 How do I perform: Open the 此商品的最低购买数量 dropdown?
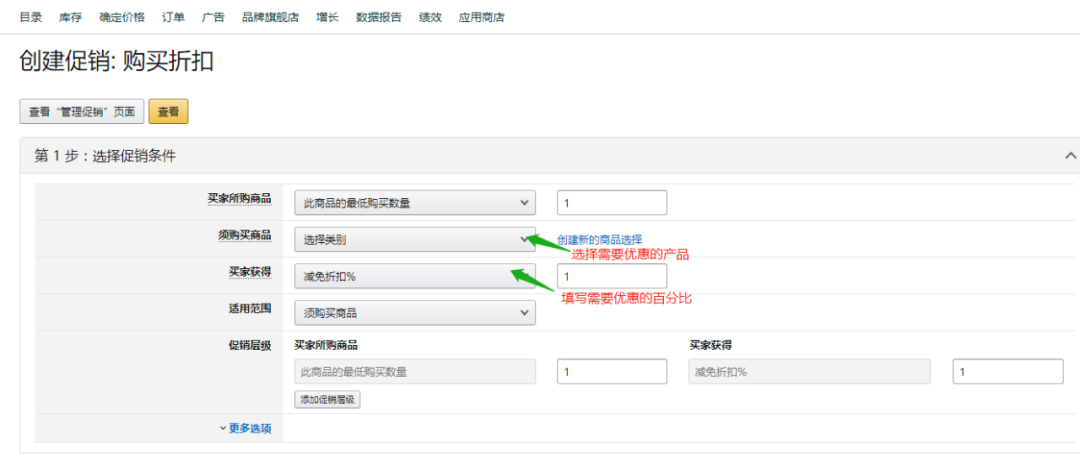pos(415,203)
